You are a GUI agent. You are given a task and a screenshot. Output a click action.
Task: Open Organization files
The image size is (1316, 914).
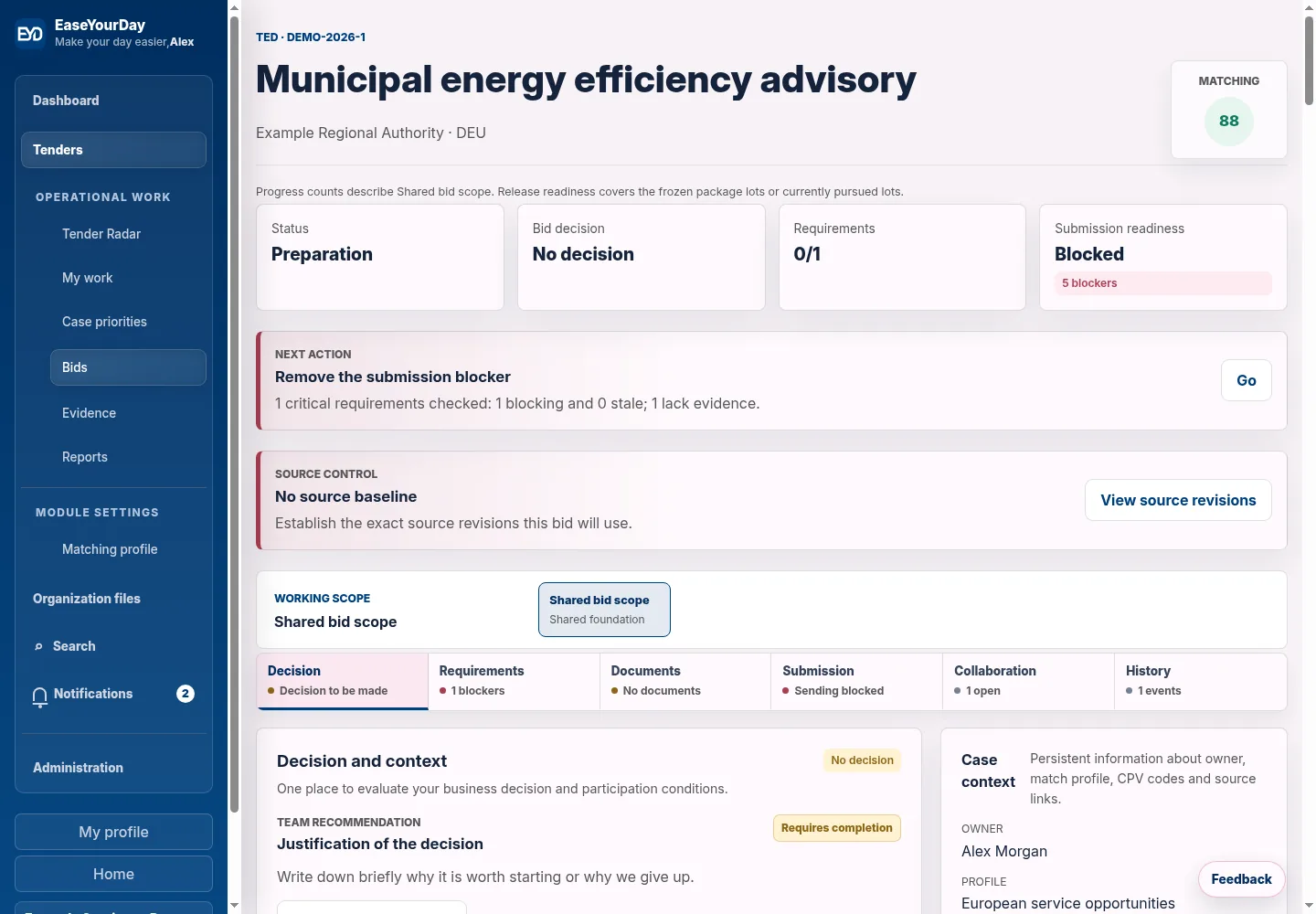113,599
